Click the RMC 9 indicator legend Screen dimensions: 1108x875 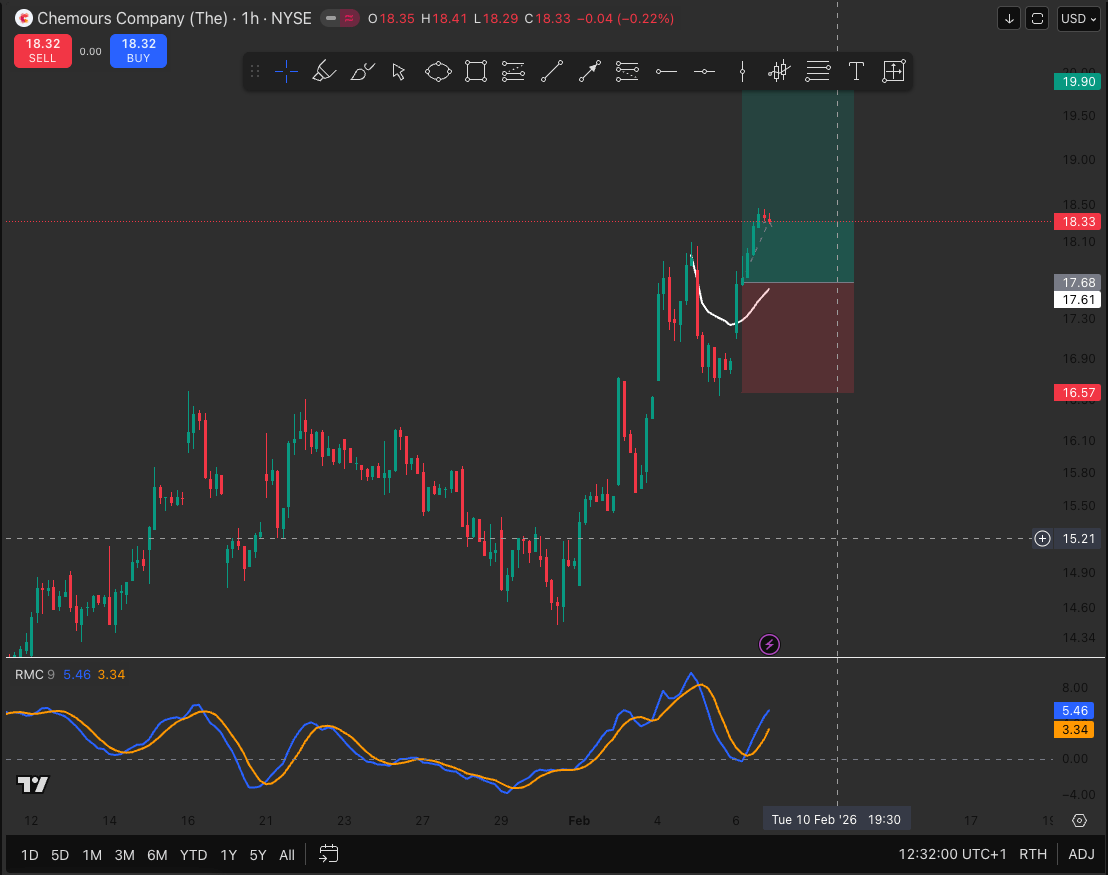pos(35,675)
